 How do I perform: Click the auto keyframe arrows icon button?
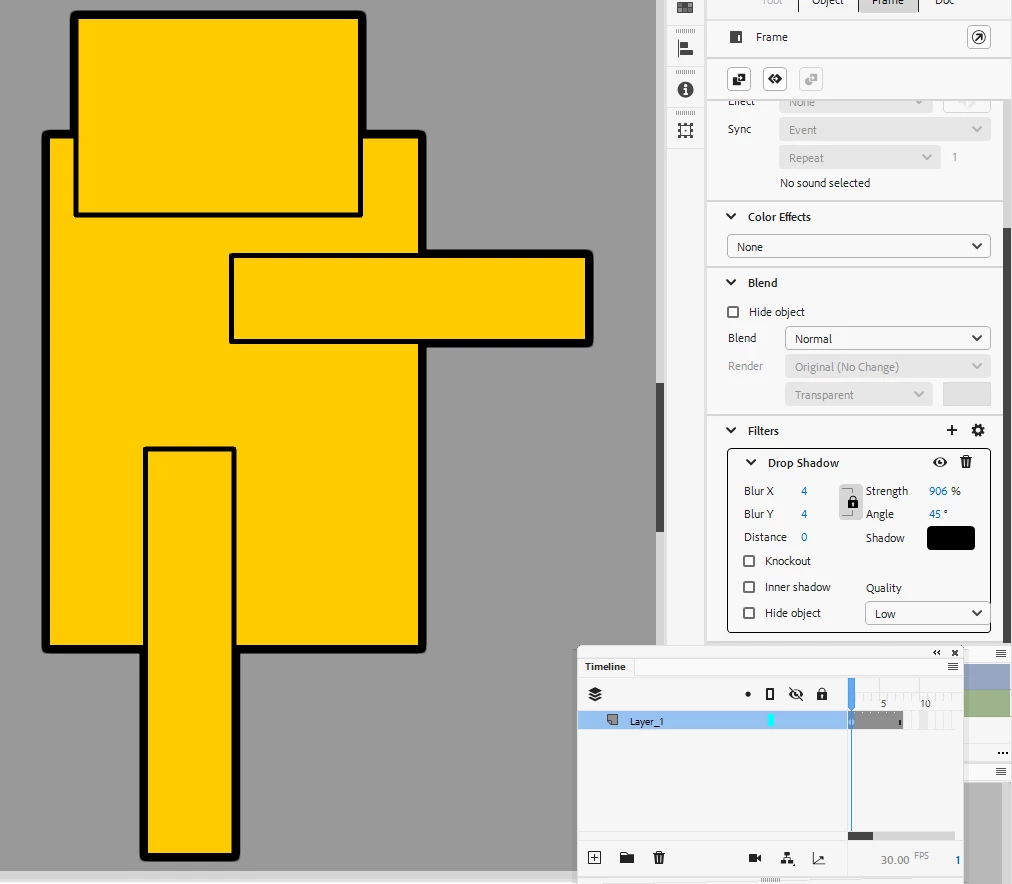pyautogui.click(x=775, y=79)
